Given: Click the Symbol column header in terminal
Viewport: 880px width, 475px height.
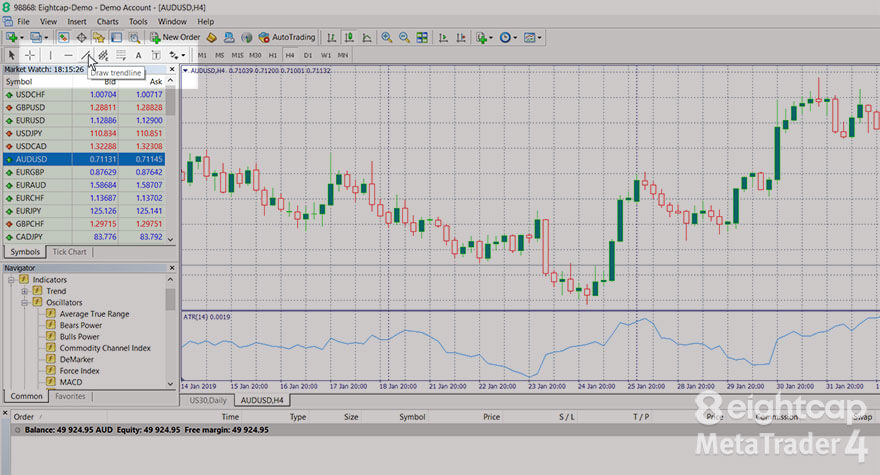Looking at the screenshot, I should pos(412,417).
